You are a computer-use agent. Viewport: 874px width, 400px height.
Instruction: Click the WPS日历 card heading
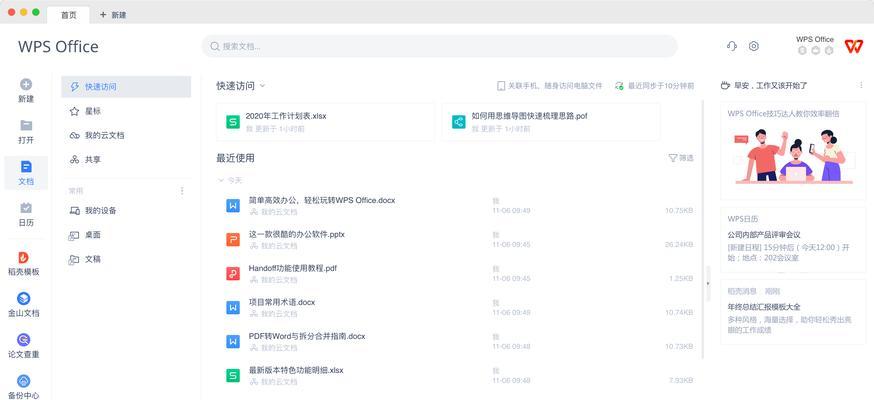click(x=742, y=219)
